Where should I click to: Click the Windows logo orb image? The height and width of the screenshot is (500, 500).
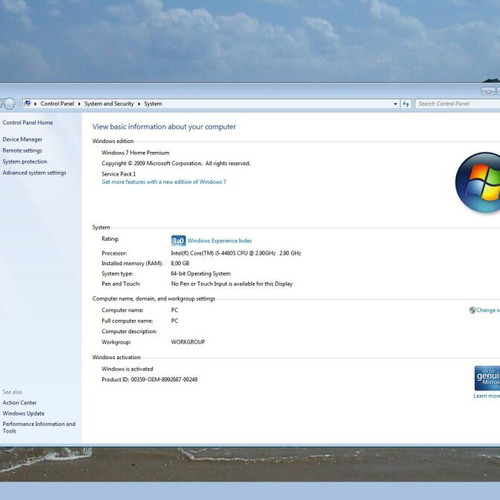[x=478, y=182]
